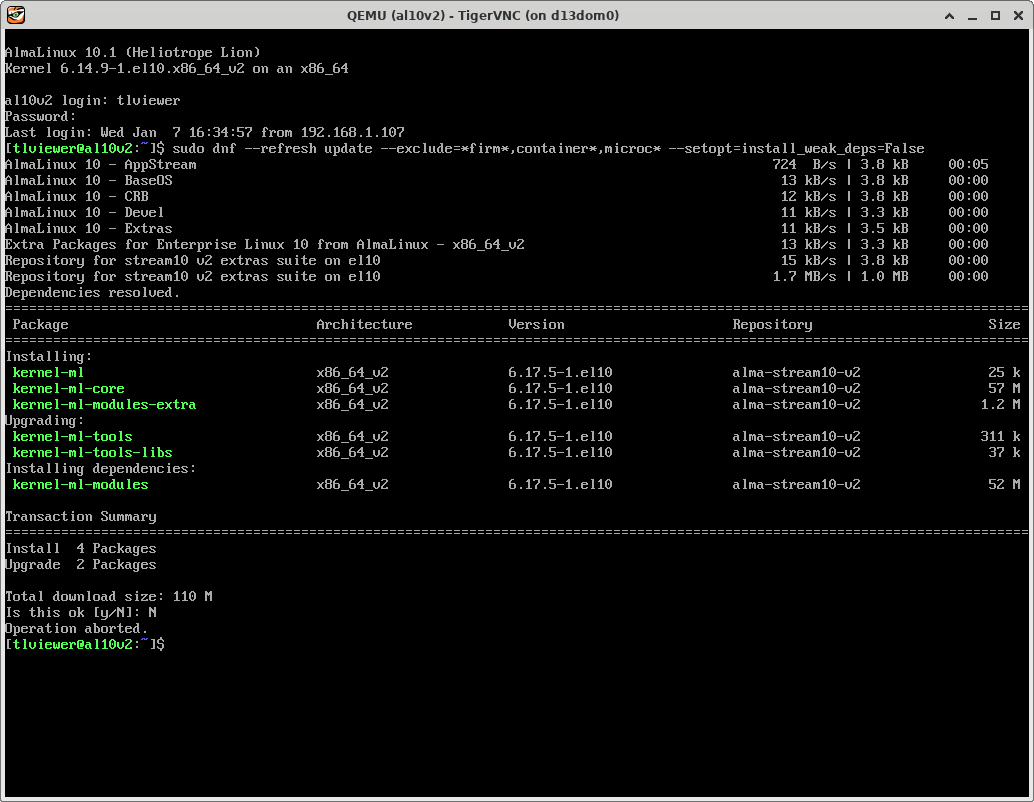Click the QEMU (al10v2) window title

pyautogui.click(x=482, y=15)
